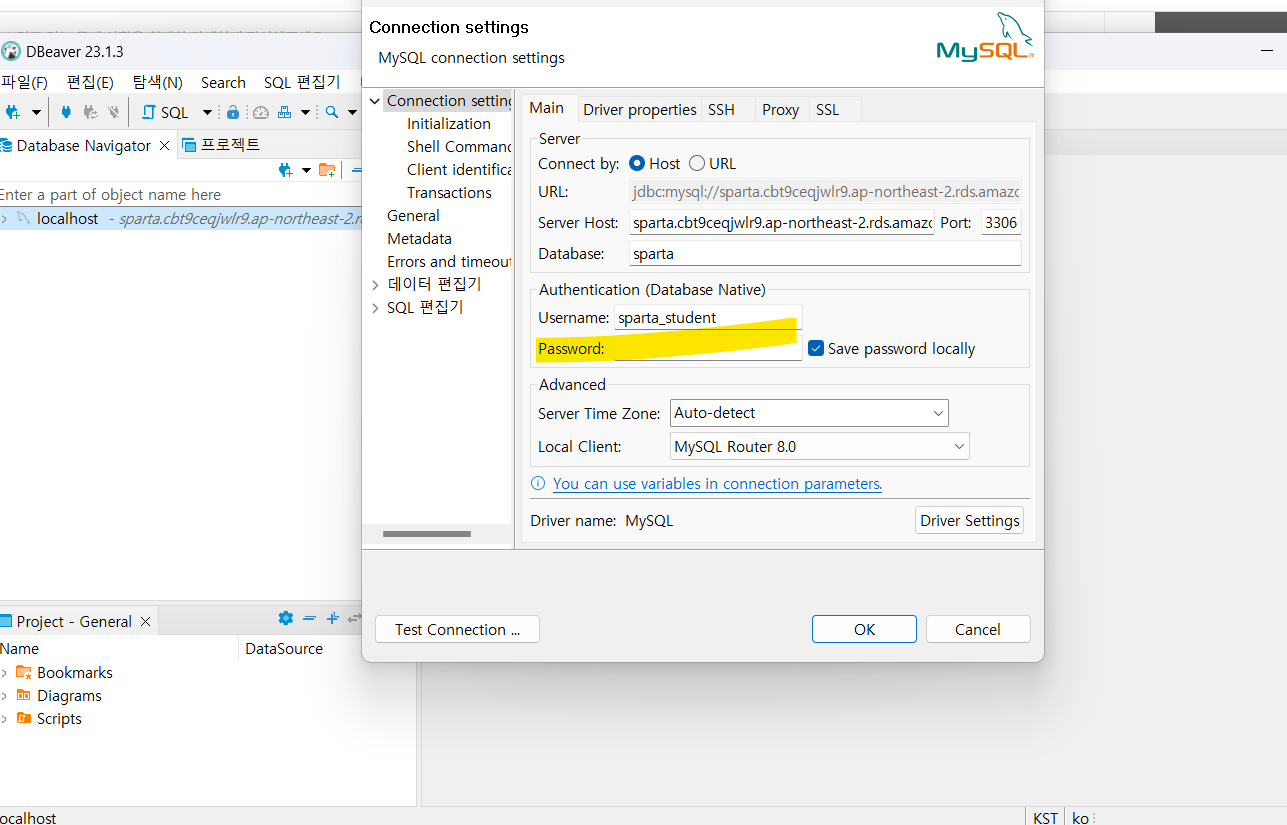1287x825 pixels.
Task: Open the Search menu
Action: coord(223,82)
